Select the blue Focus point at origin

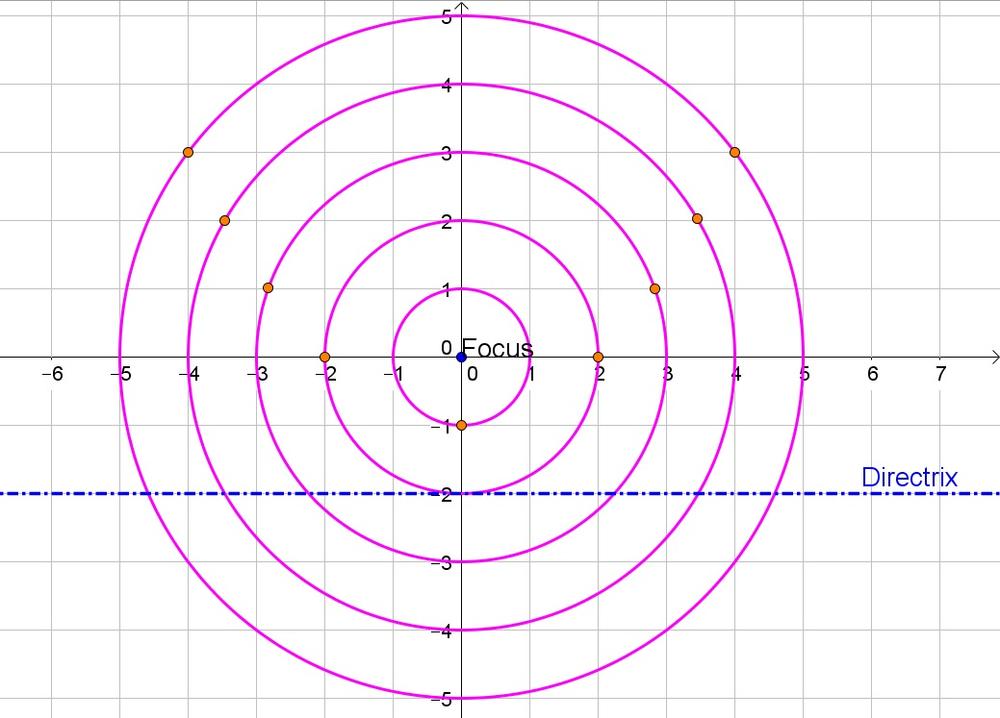point(461,357)
